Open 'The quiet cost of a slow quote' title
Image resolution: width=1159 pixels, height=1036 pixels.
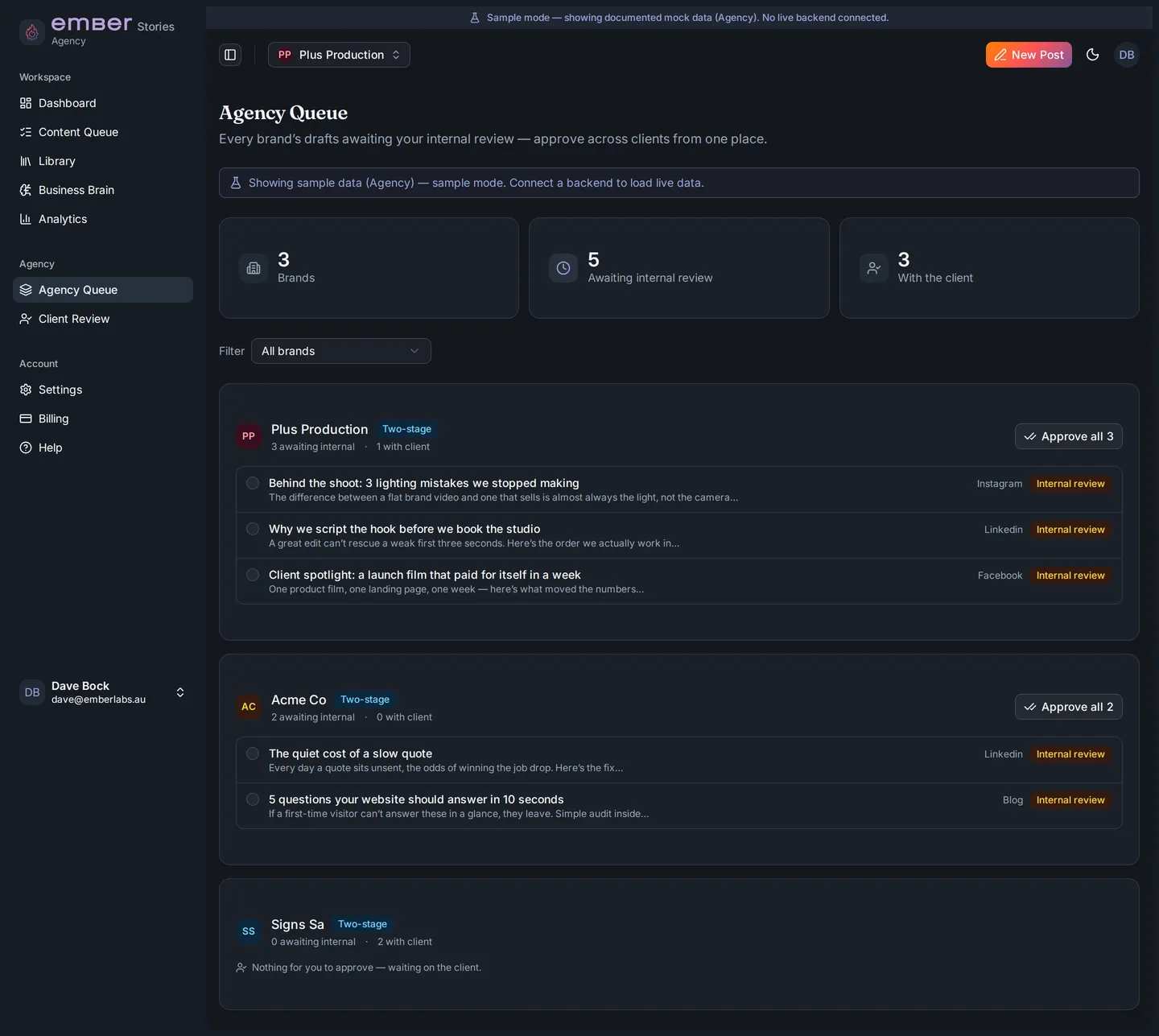351,753
